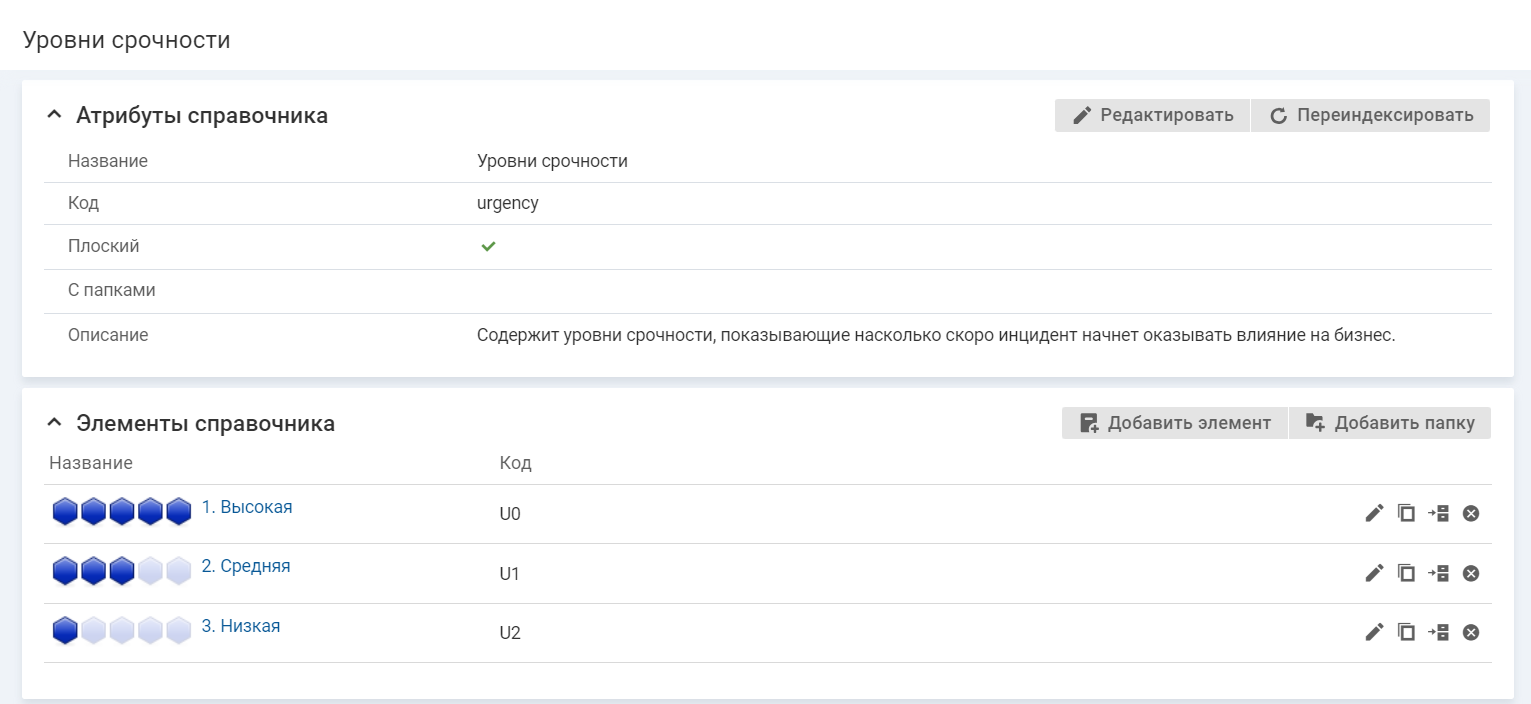Click Добавить элемент button
This screenshot has height=704, width=1531.
pos(1175,423)
